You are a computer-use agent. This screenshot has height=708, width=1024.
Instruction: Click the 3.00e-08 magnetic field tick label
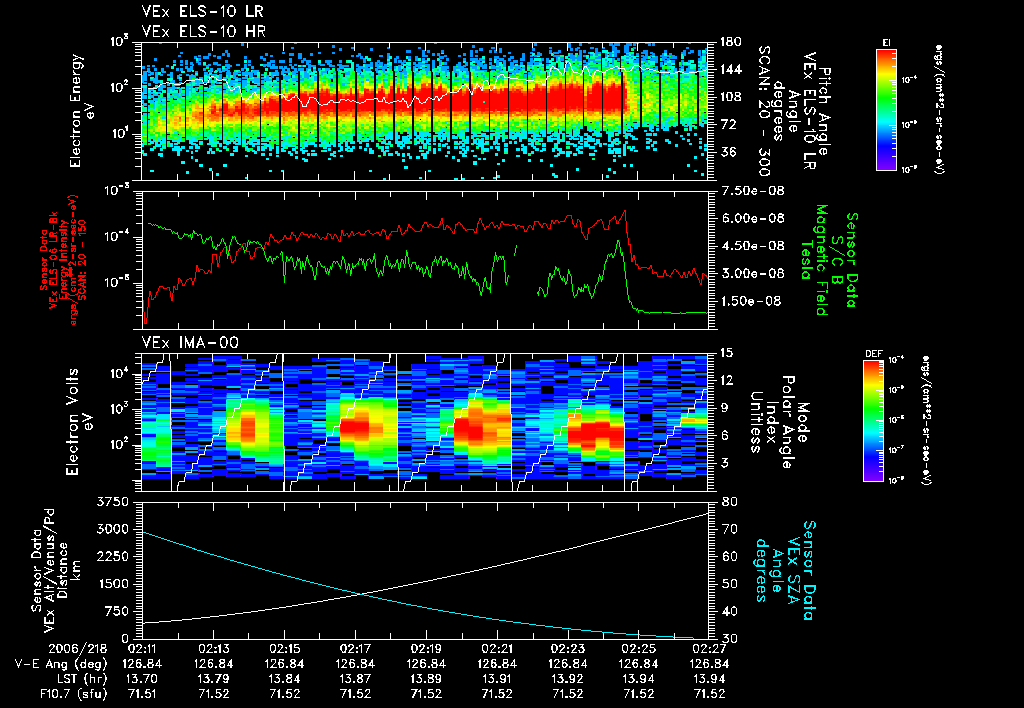[752, 273]
